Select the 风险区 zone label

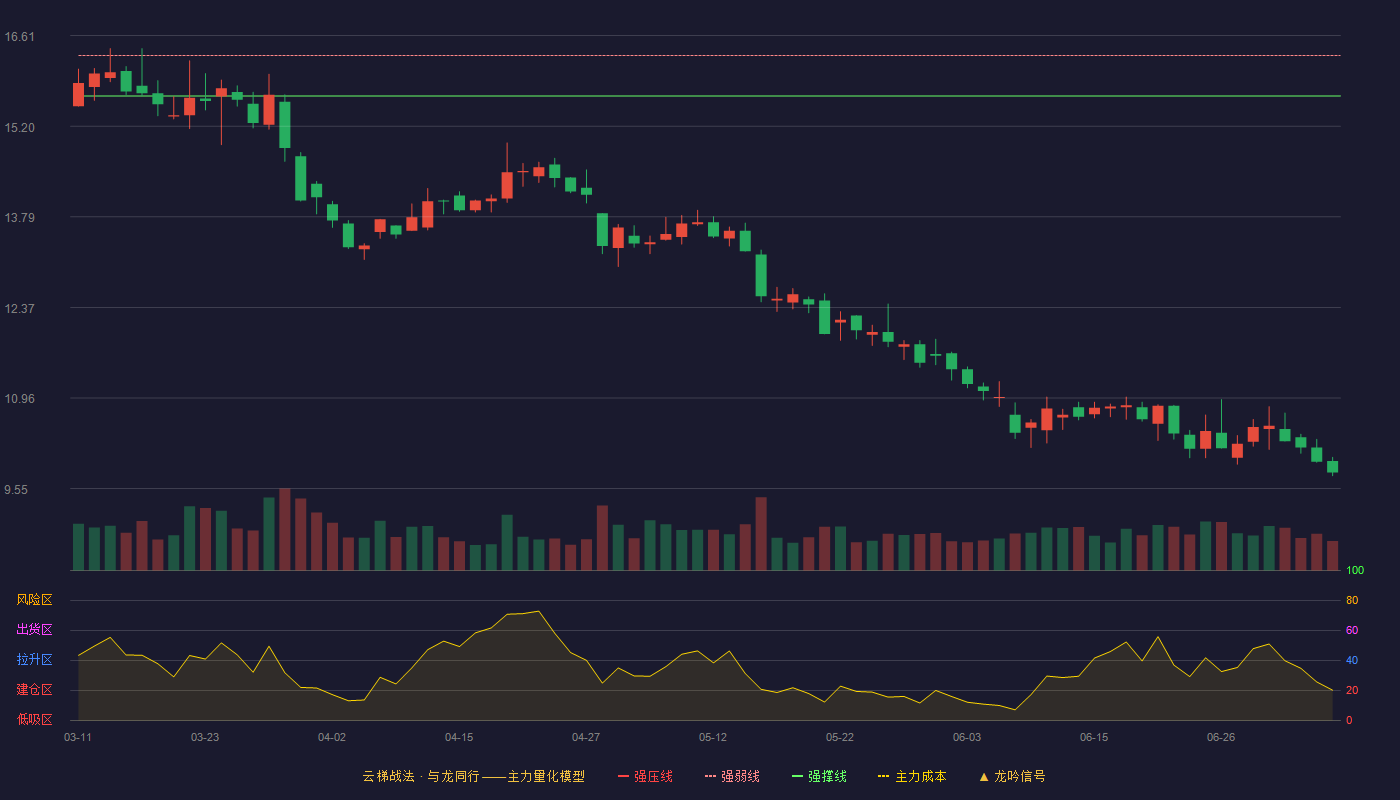click(34, 600)
